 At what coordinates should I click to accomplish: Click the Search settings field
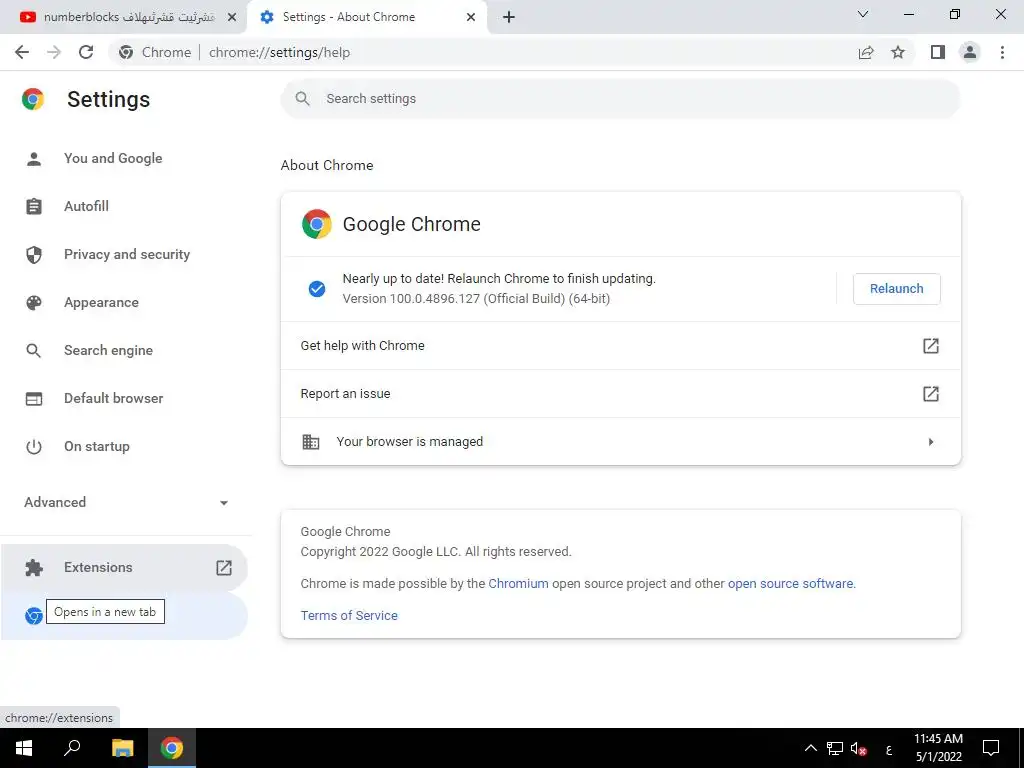pos(620,99)
